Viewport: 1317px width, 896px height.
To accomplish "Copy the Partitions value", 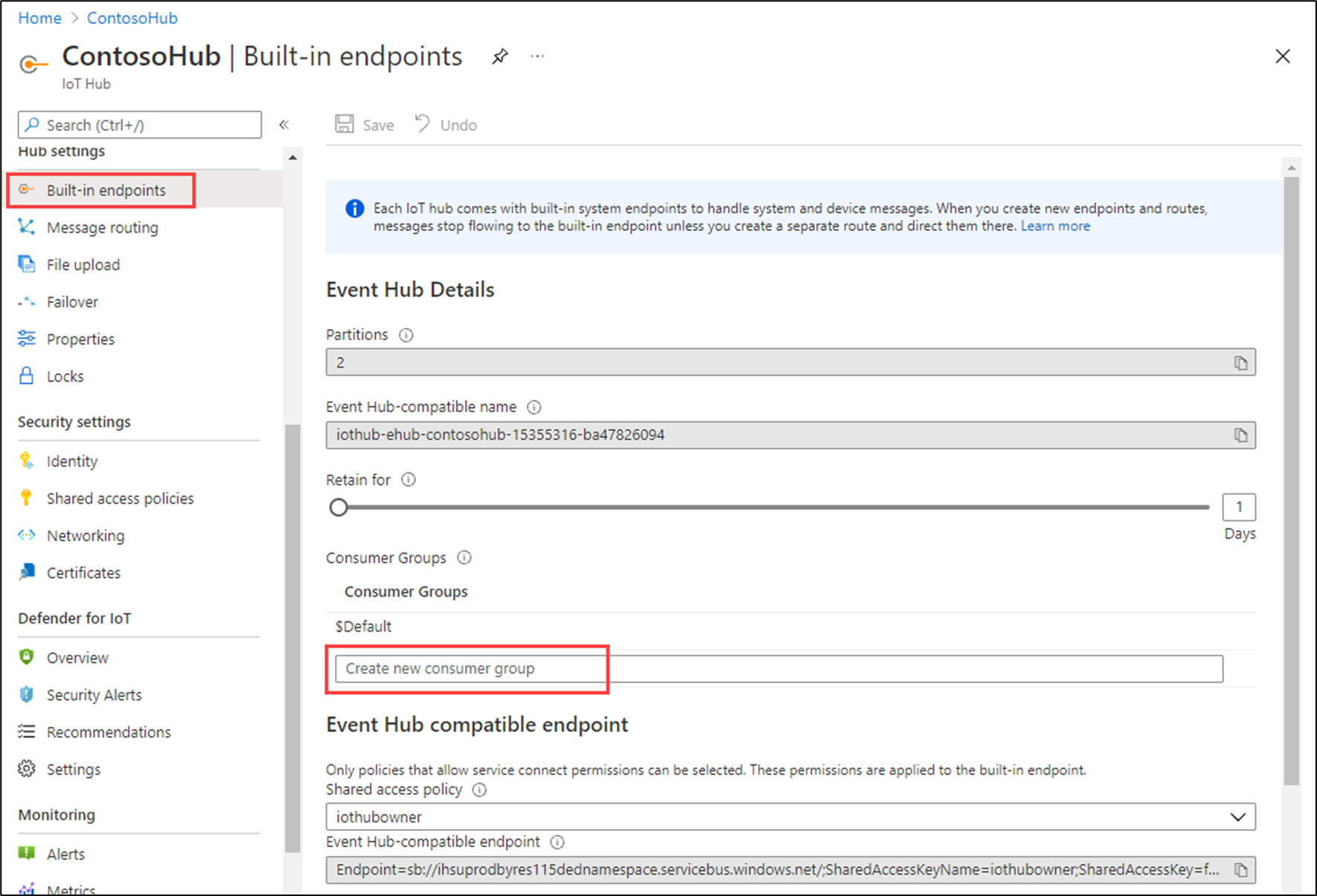I will [1240, 362].
